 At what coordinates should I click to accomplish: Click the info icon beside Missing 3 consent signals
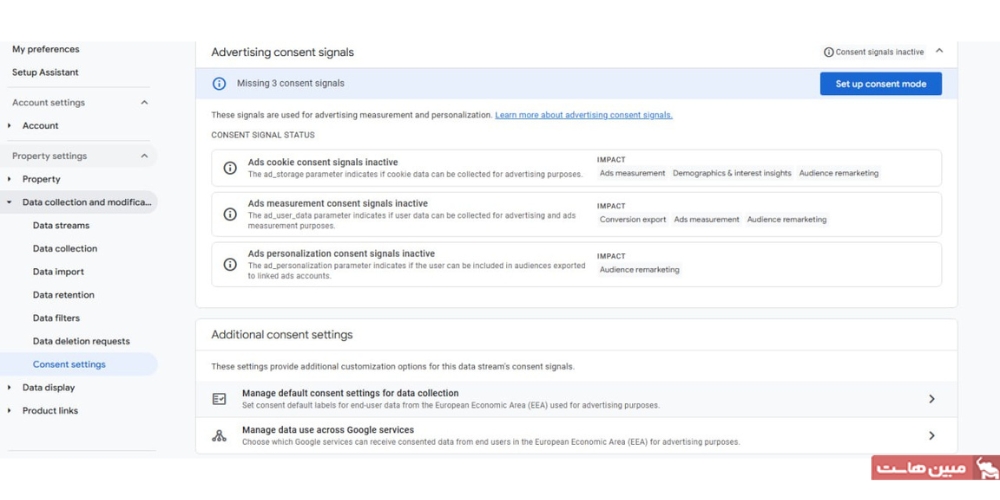pyautogui.click(x=220, y=84)
